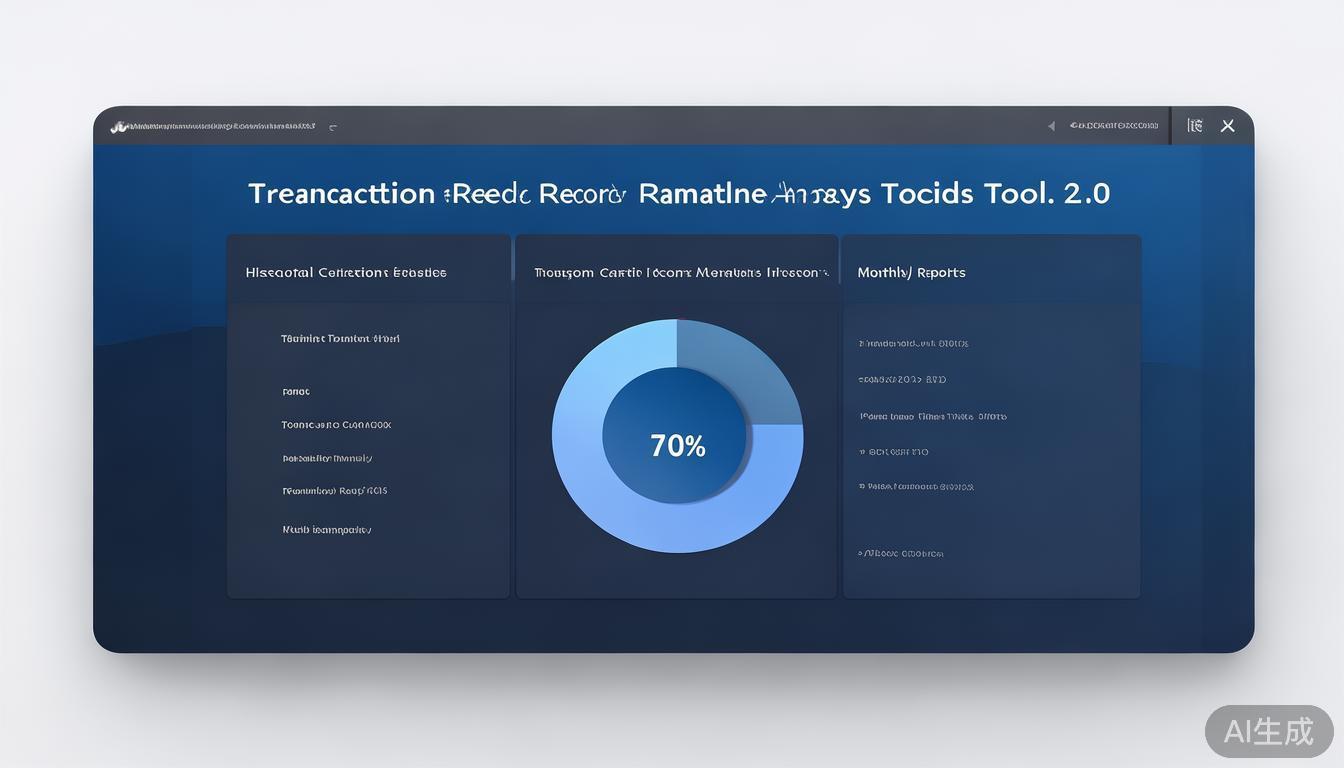Viewport: 1344px width, 768px height.
Task: Click the small curved icon after the title text
Action: pos(333,127)
